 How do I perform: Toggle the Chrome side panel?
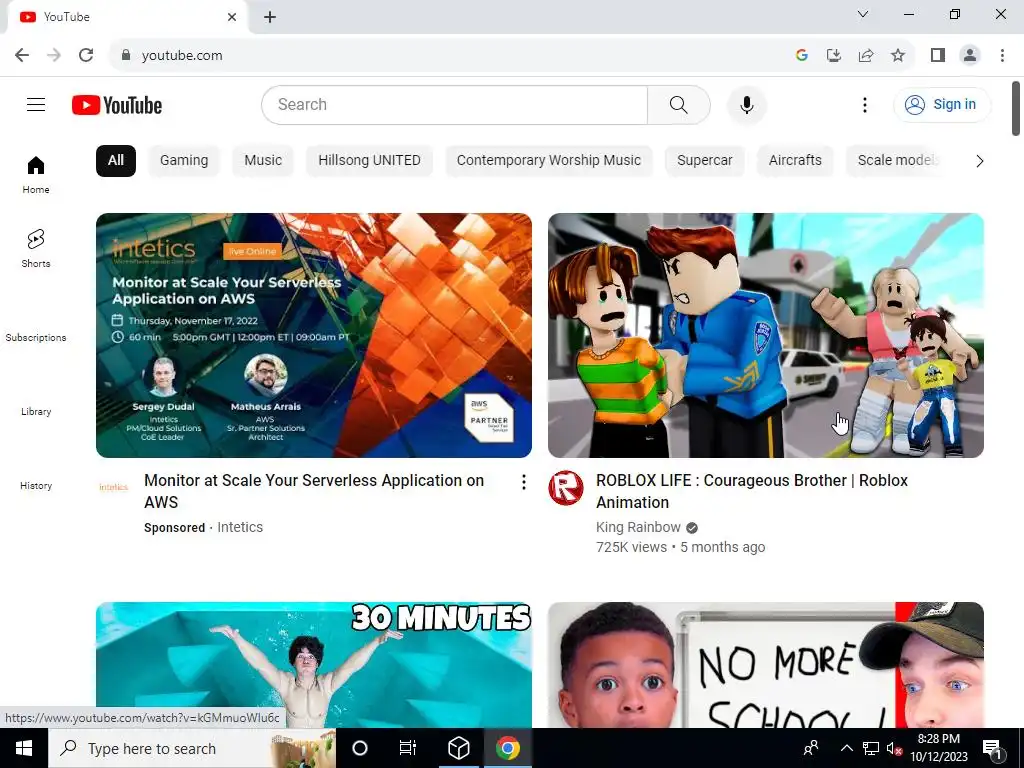click(938, 55)
